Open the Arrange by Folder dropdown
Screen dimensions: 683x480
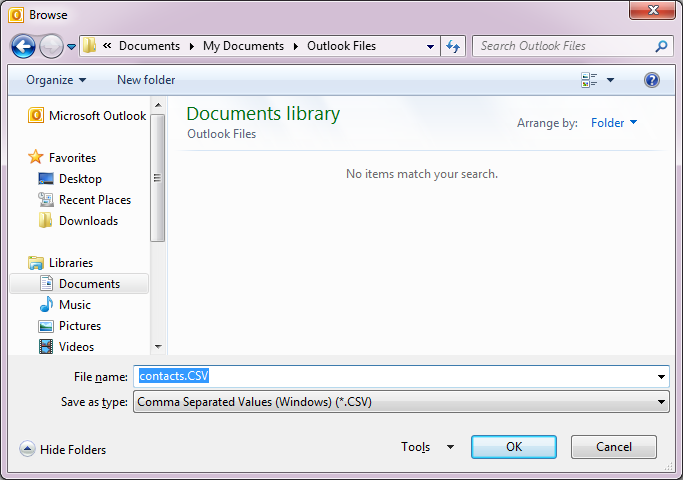tap(614, 123)
